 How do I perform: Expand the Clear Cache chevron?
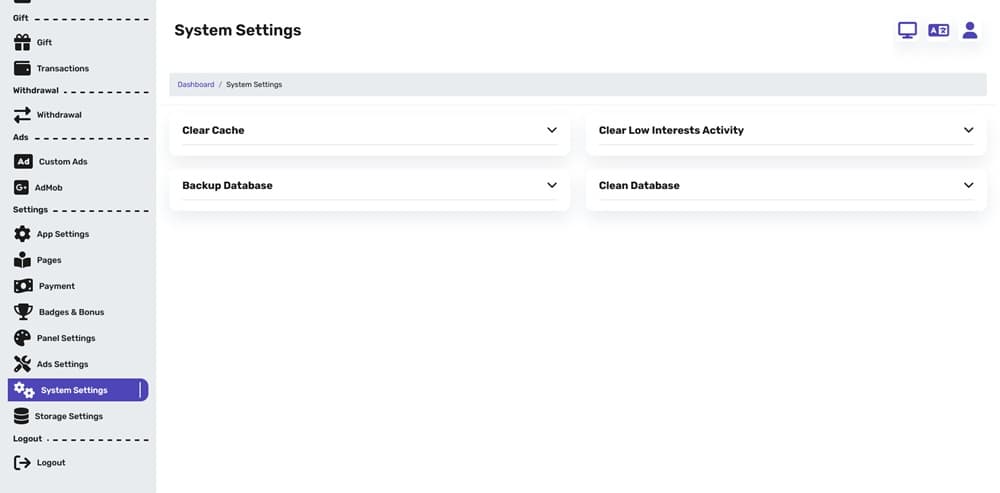[x=551, y=130]
